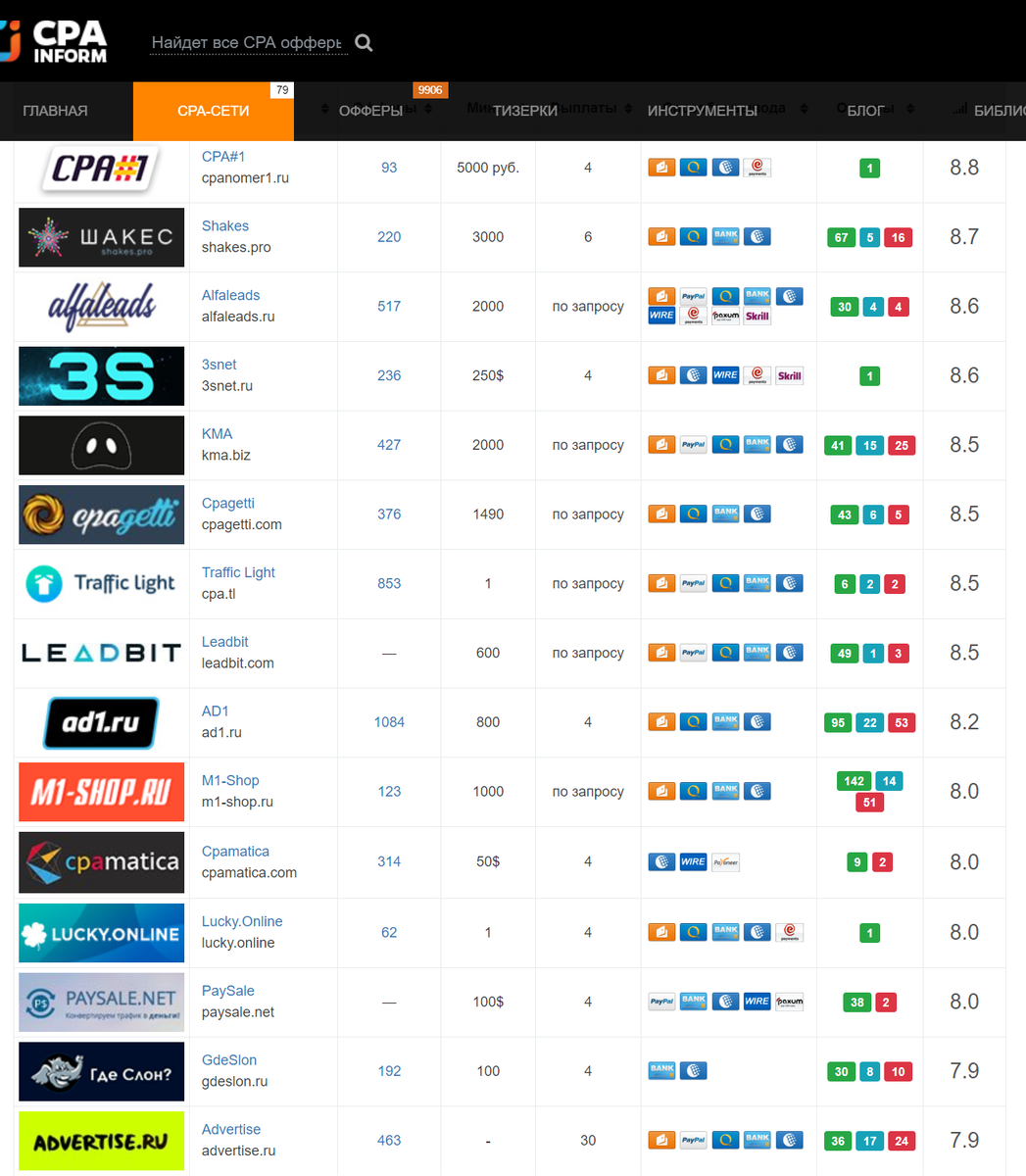Click Paxum icon in PaySale row
The width and height of the screenshot is (1026, 1176).
[x=789, y=1002]
